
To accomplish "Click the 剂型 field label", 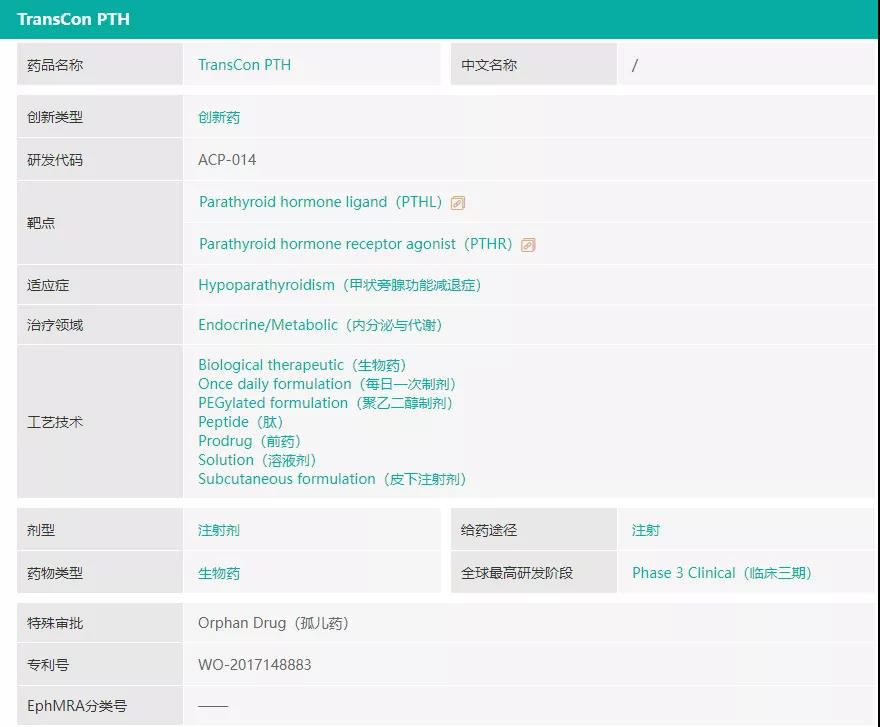I will point(41,530).
